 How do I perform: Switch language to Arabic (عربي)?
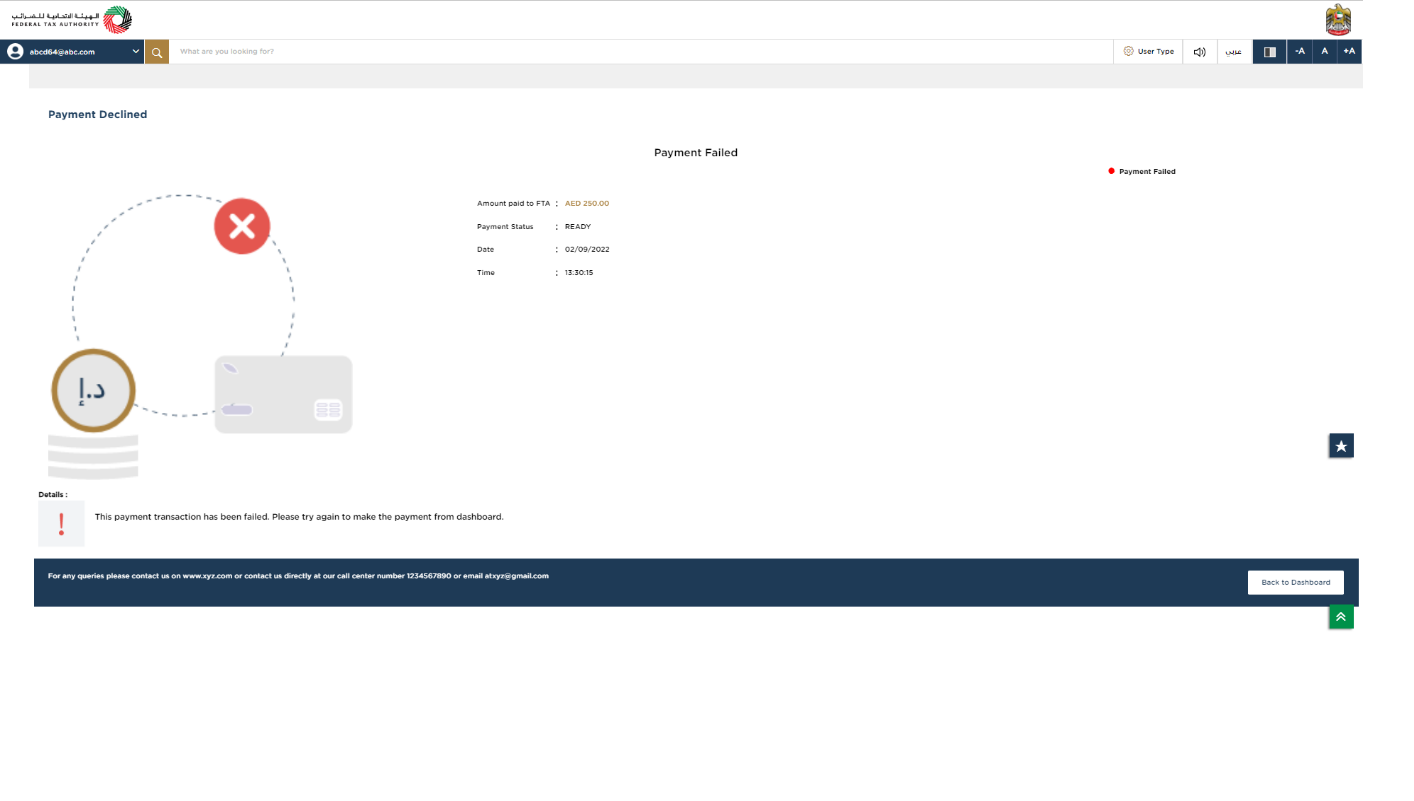pyautogui.click(x=1234, y=51)
